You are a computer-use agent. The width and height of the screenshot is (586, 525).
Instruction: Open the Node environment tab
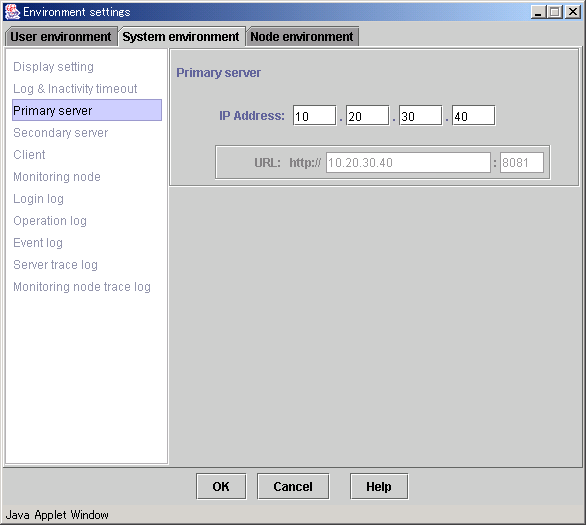tap(302, 37)
